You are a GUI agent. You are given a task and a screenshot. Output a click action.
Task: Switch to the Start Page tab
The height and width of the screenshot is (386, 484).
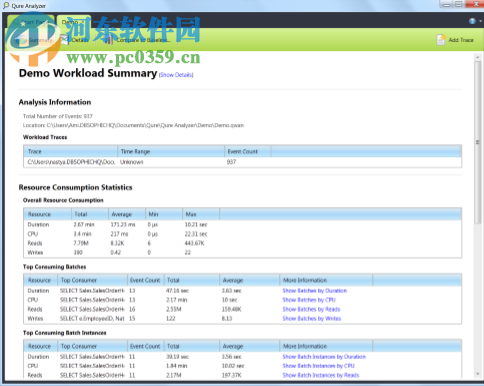31,22
